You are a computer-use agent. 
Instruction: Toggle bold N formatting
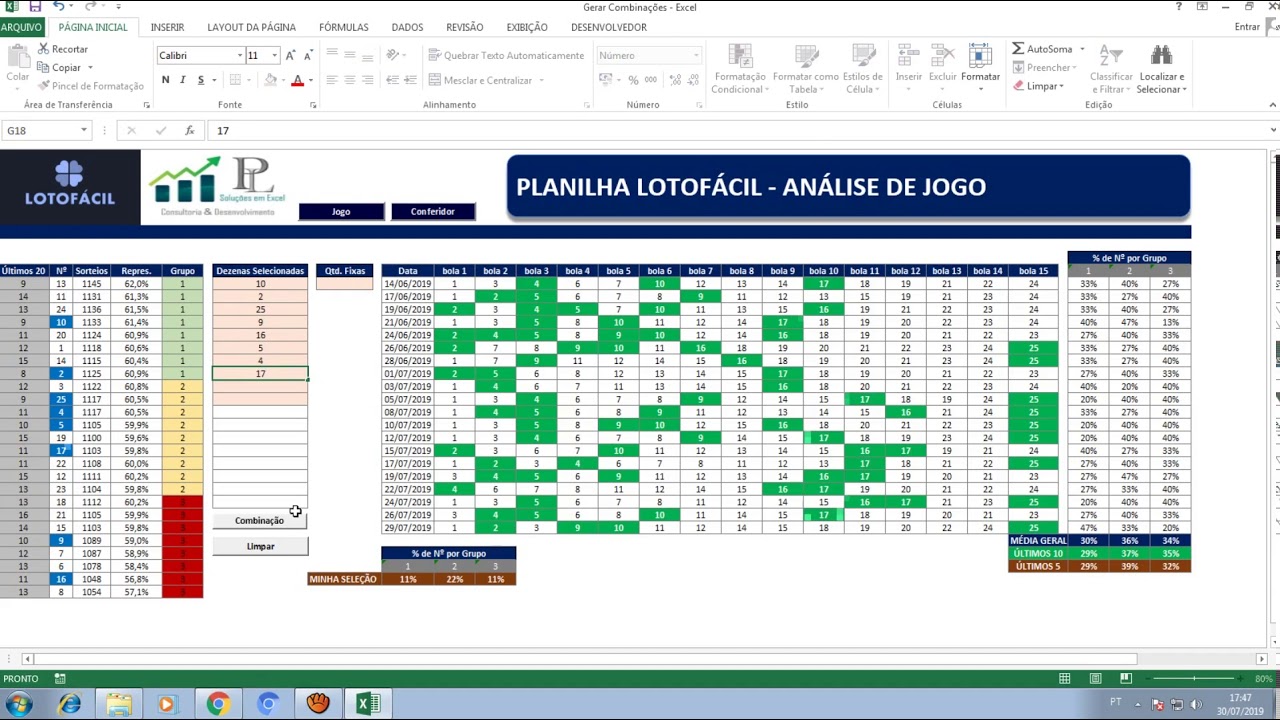[165, 80]
